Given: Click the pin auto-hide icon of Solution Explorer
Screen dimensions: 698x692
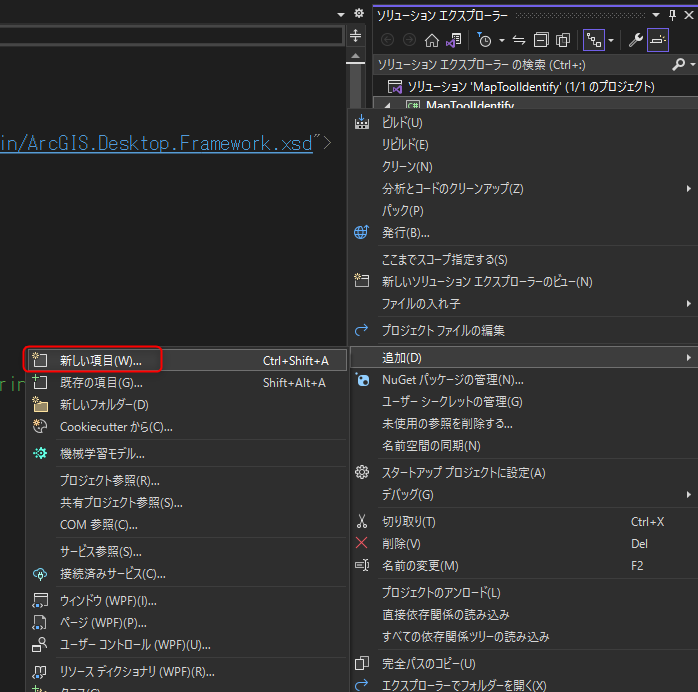Looking at the screenshot, I should click(x=672, y=16).
